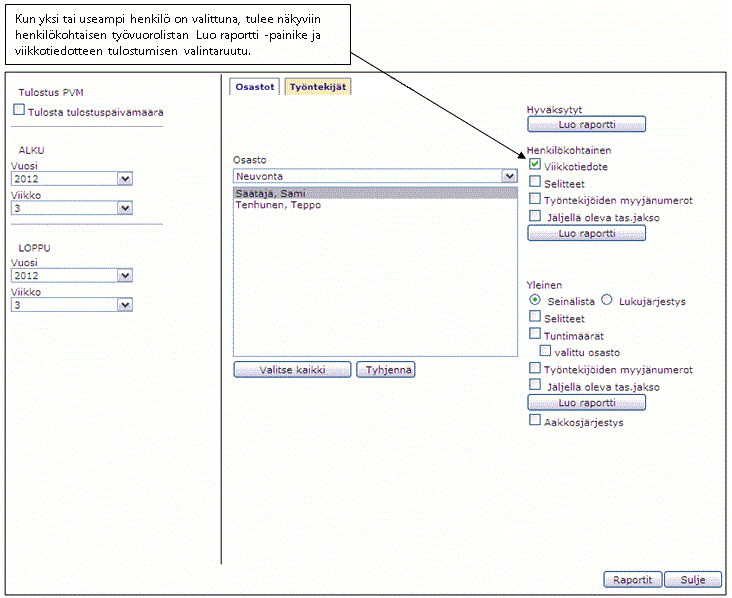
Task: Switch to the Osastot tab
Action: coord(254,87)
